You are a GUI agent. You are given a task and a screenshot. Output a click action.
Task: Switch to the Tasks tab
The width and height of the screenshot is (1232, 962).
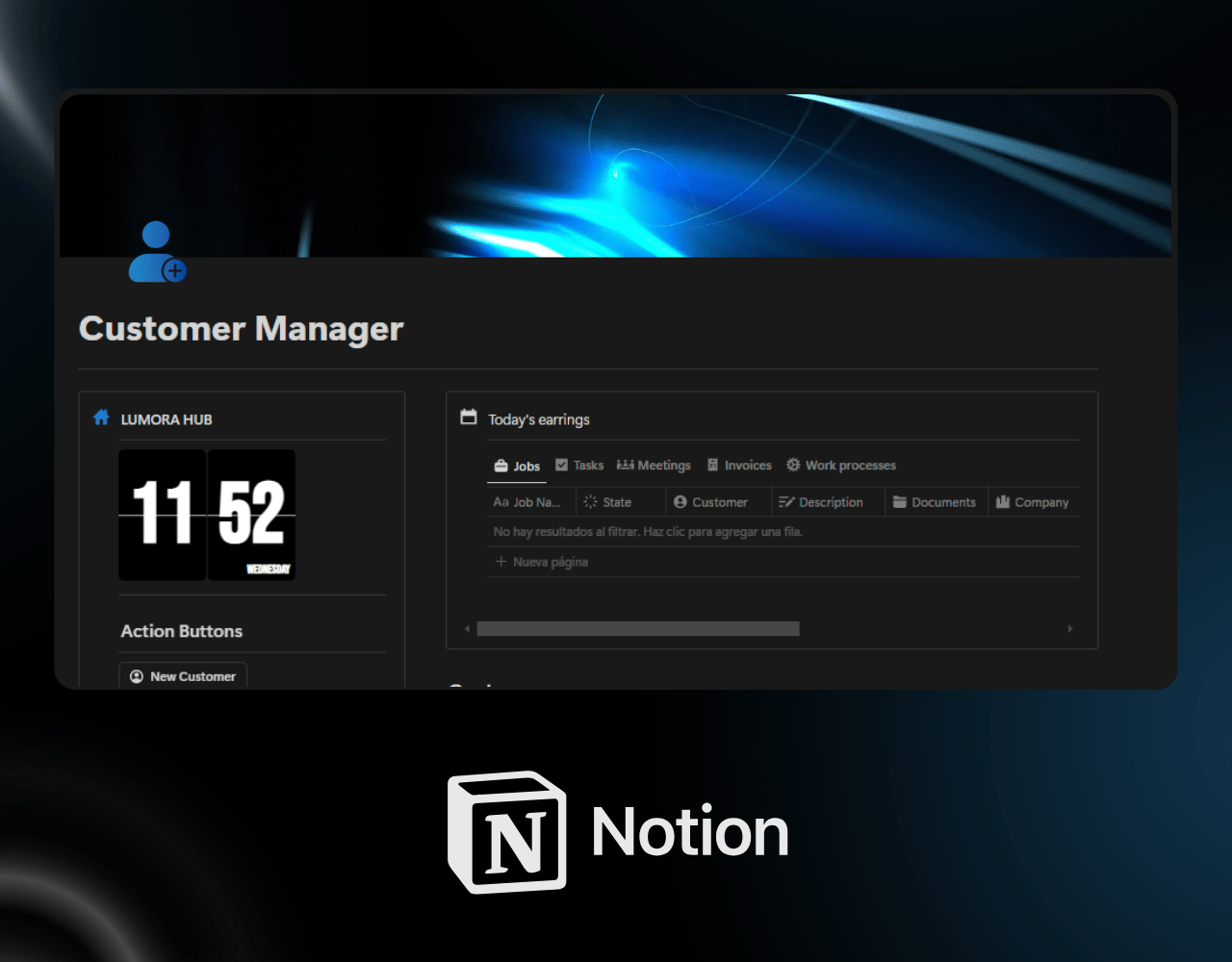pos(579,466)
